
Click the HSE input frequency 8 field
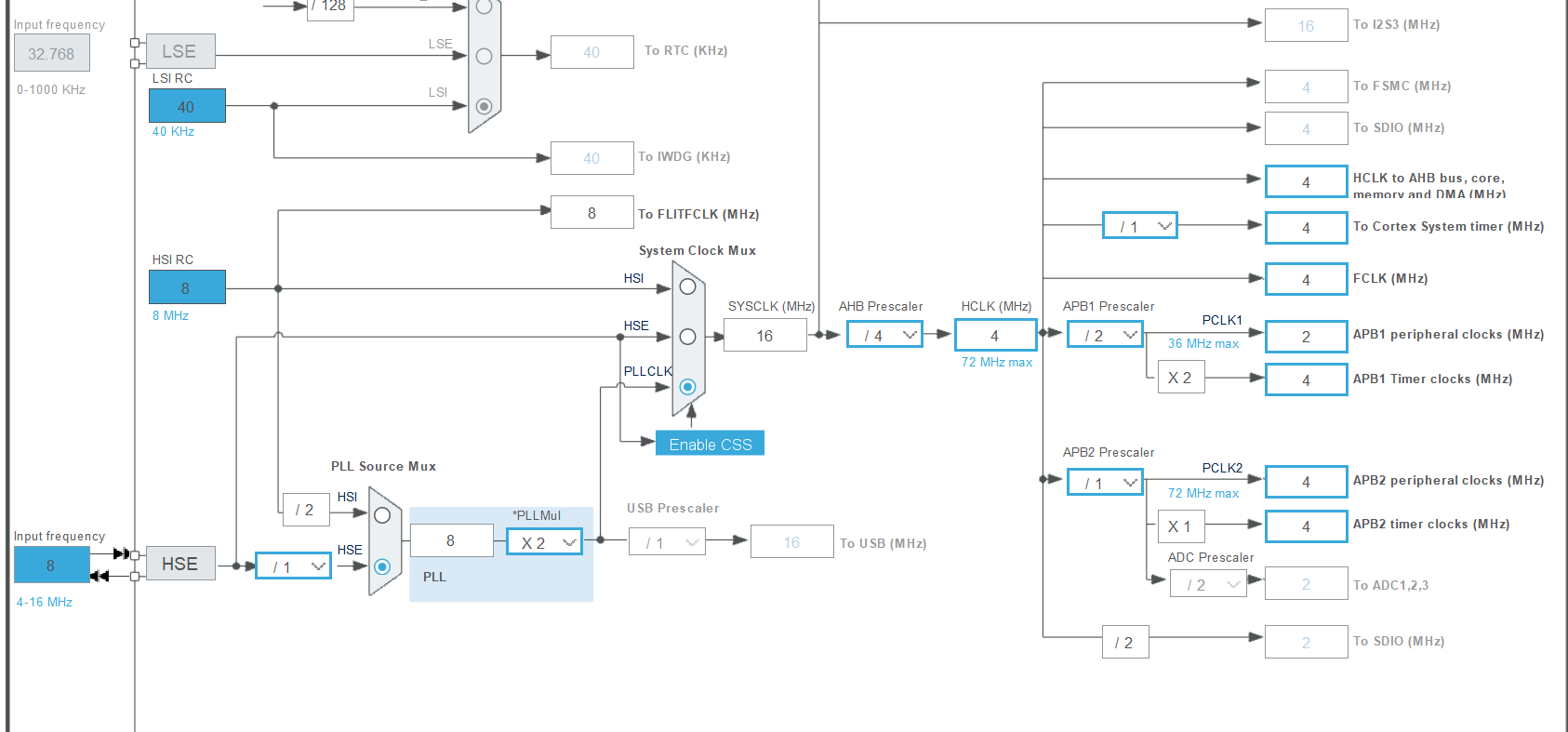[51, 565]
